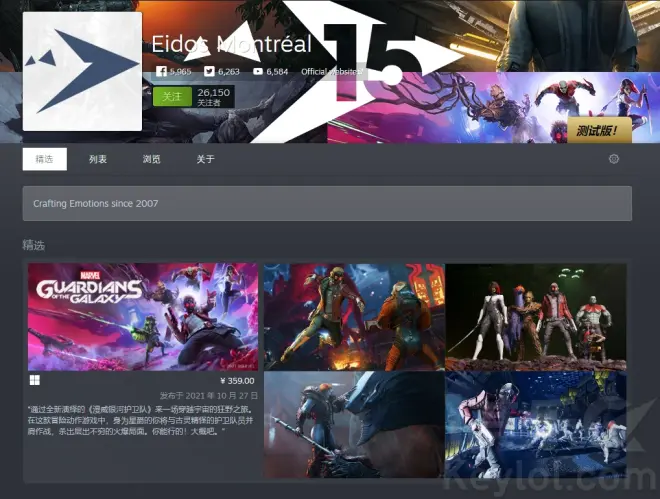Click the 精选 section heading
The width and height of the screenshot is (660, 499).
click(34, 245)
